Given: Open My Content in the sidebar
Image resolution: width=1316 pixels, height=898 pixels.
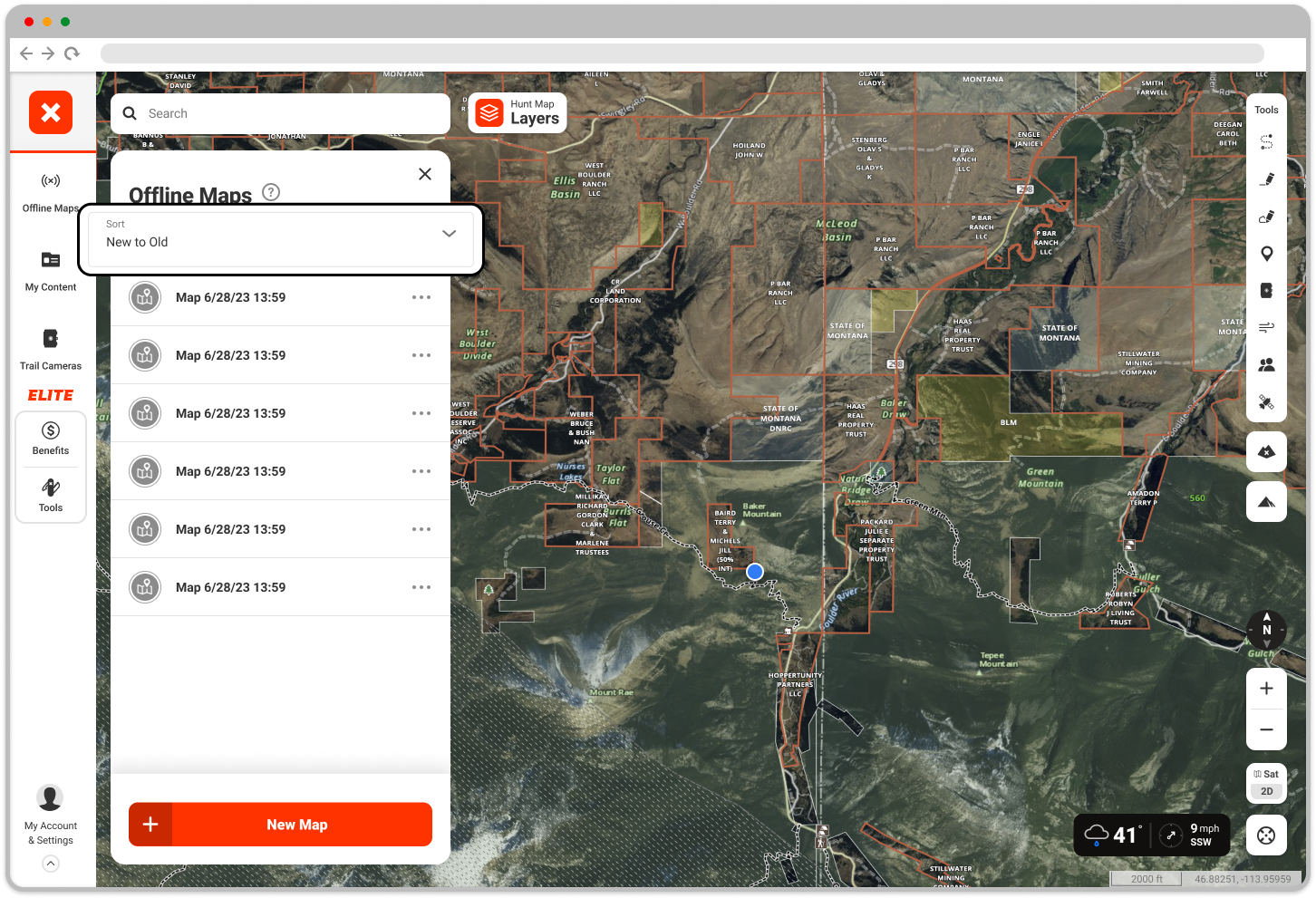Looking at the screenshot, I should pos(51,272).
